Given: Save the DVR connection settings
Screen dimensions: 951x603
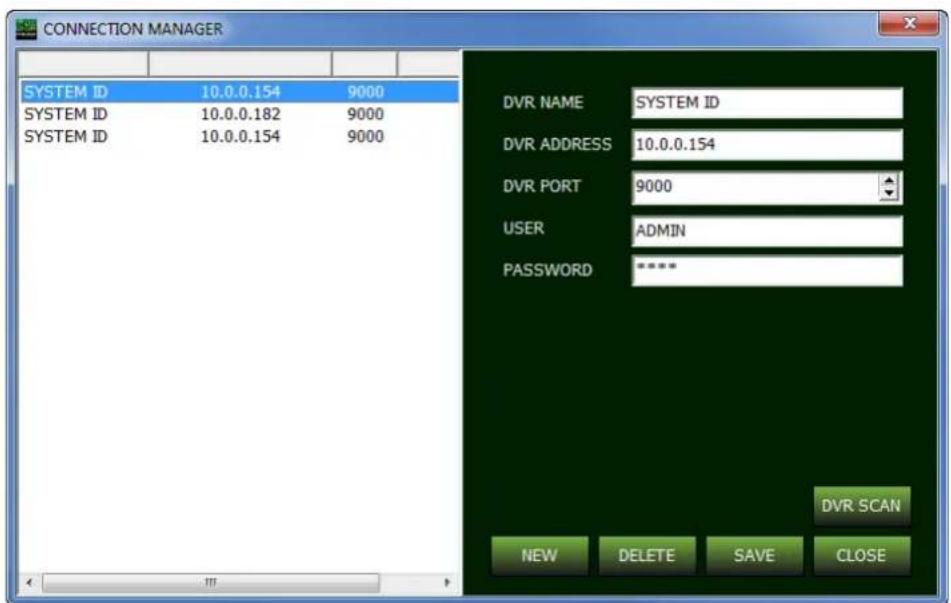Looking at the screenshot, I should pyautogui.click(x=754, y=555).
